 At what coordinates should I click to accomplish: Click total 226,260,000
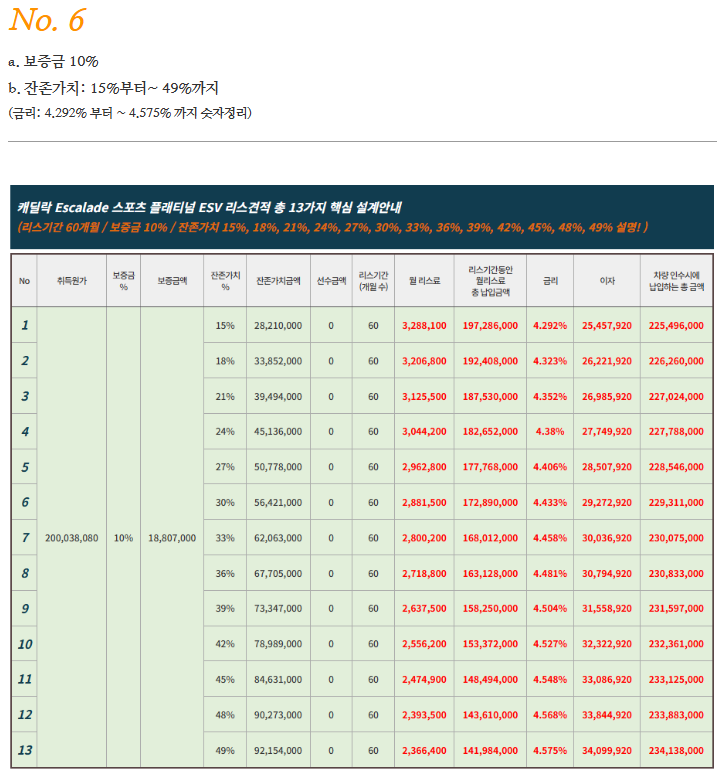pyautogui.click(x=676, y=361)
